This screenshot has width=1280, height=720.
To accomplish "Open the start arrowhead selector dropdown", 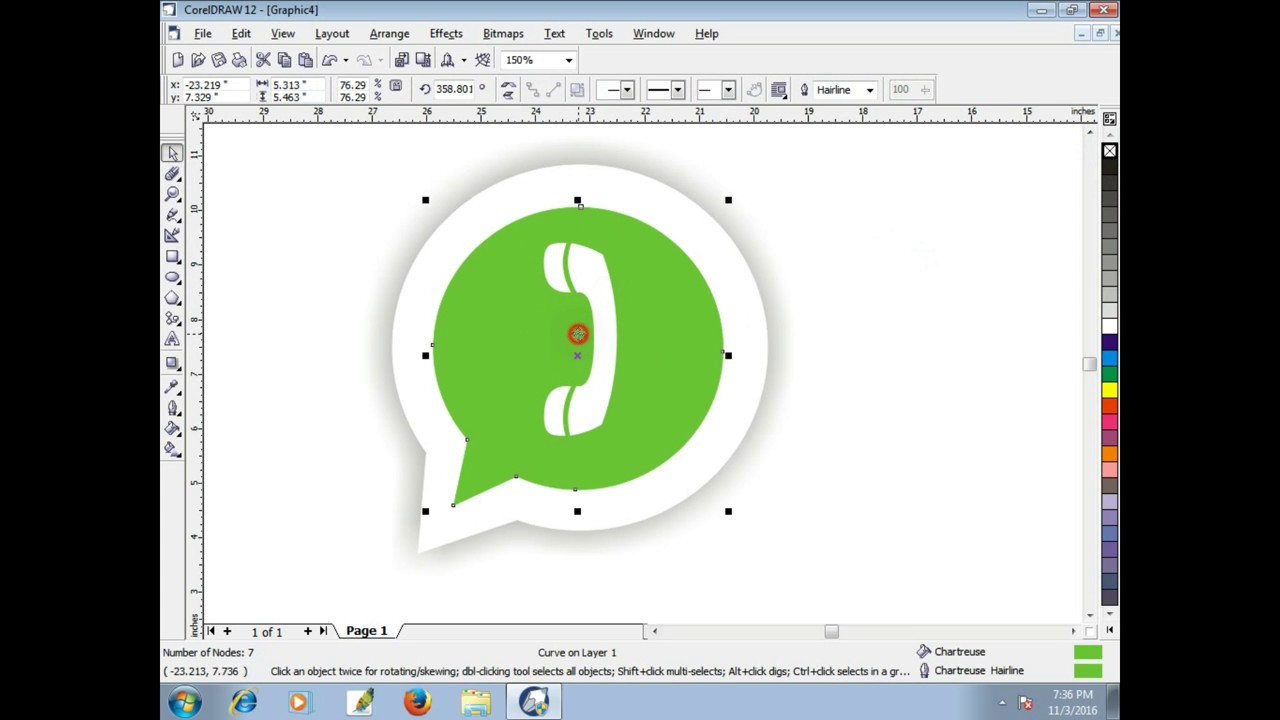I will pos(627,90).
